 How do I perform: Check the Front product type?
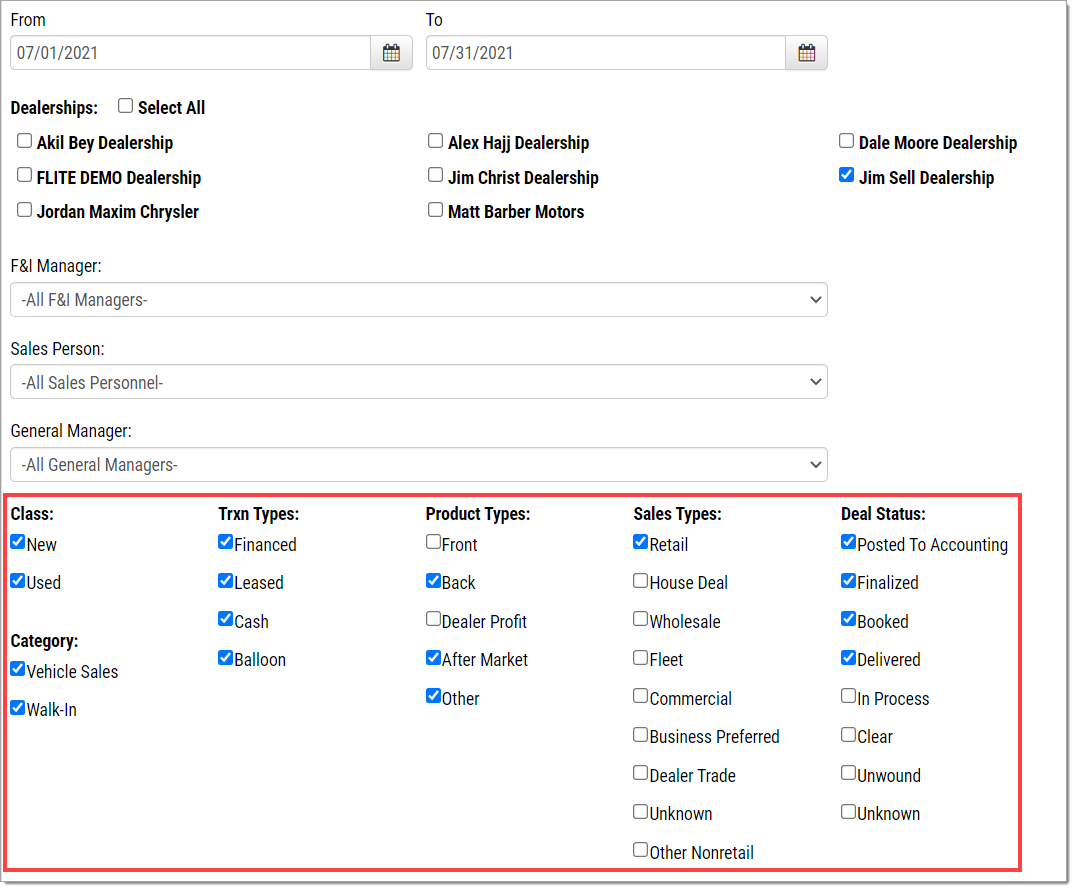[433, 542]
